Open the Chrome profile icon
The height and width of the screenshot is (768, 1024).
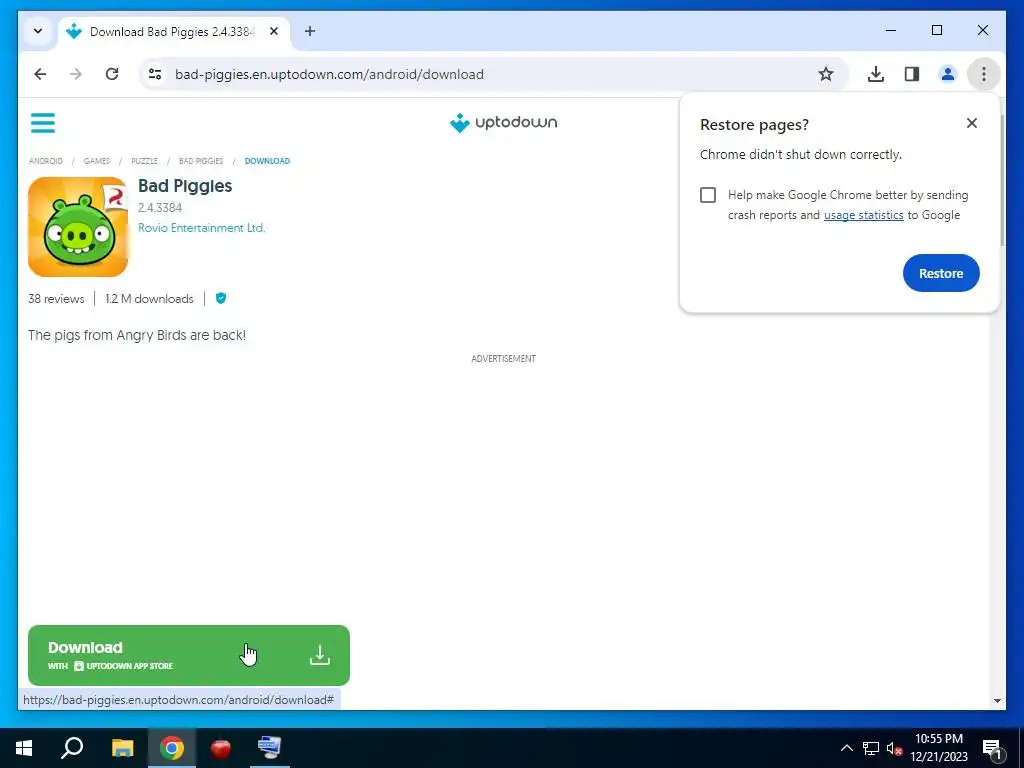[948, 74]
